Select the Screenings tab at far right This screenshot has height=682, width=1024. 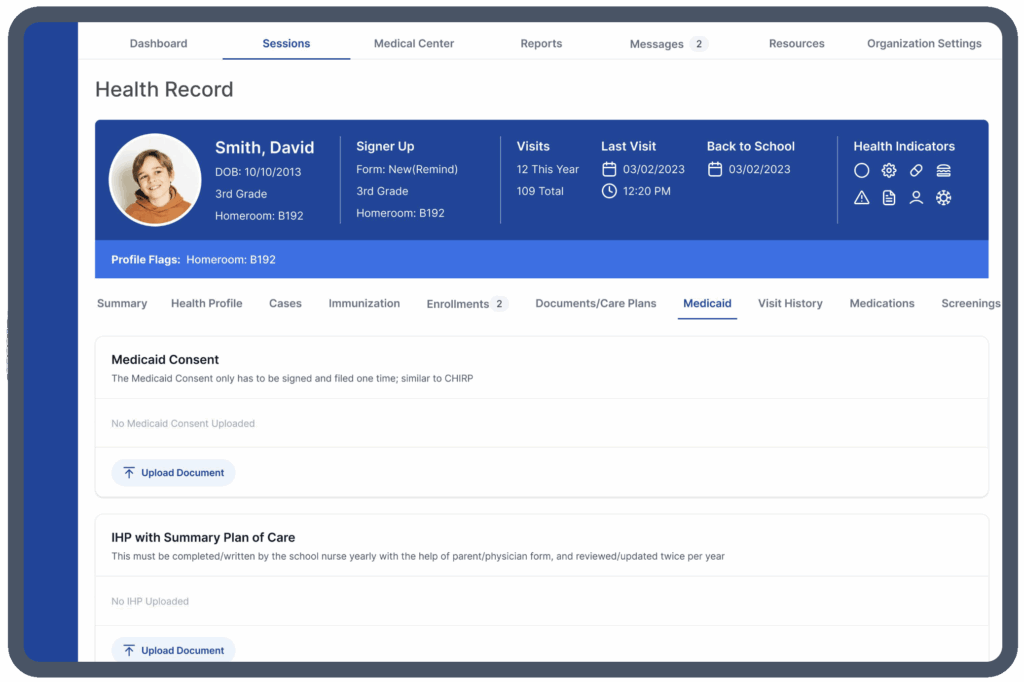[971, 303]
